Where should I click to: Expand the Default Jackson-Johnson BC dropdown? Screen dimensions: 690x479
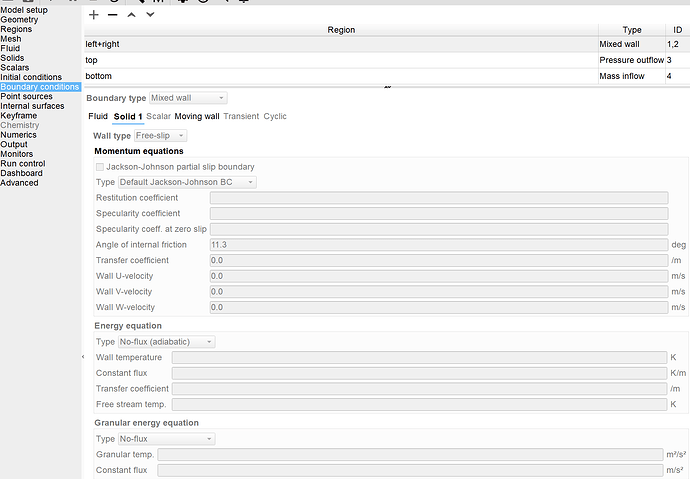tap(187, 182)
